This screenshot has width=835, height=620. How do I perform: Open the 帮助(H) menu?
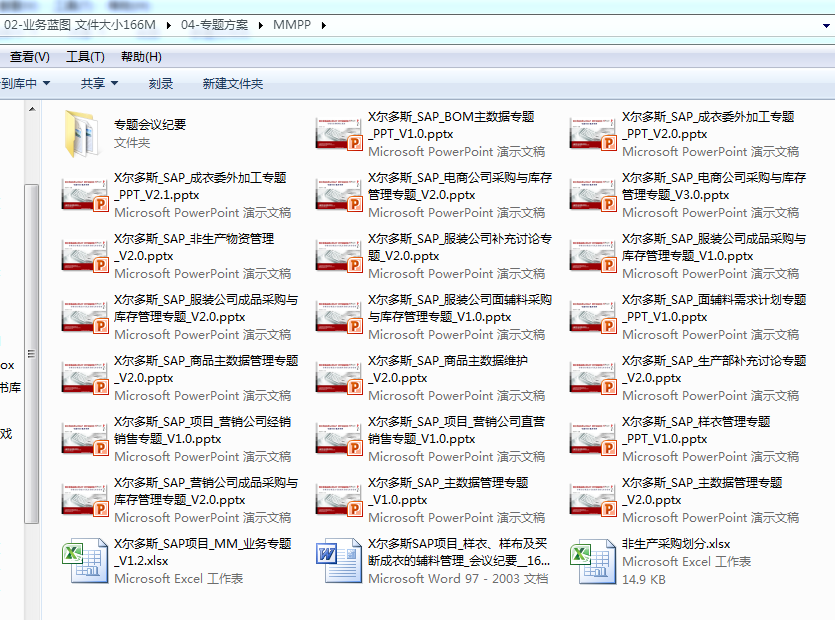click(x=141, y=56)
